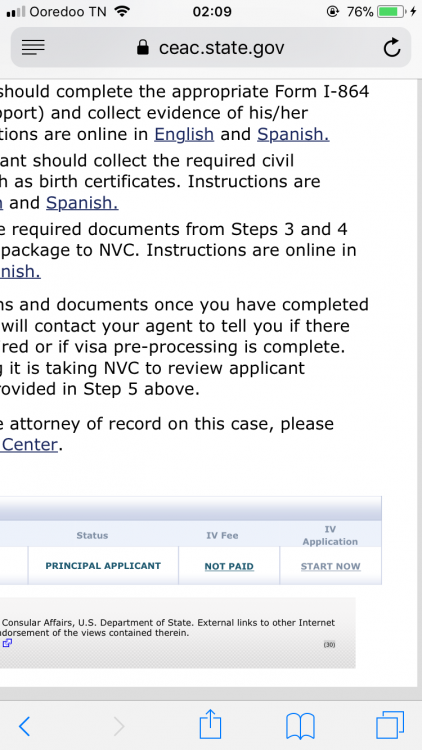Tap the battery indicator in status bar

[391, 11]
